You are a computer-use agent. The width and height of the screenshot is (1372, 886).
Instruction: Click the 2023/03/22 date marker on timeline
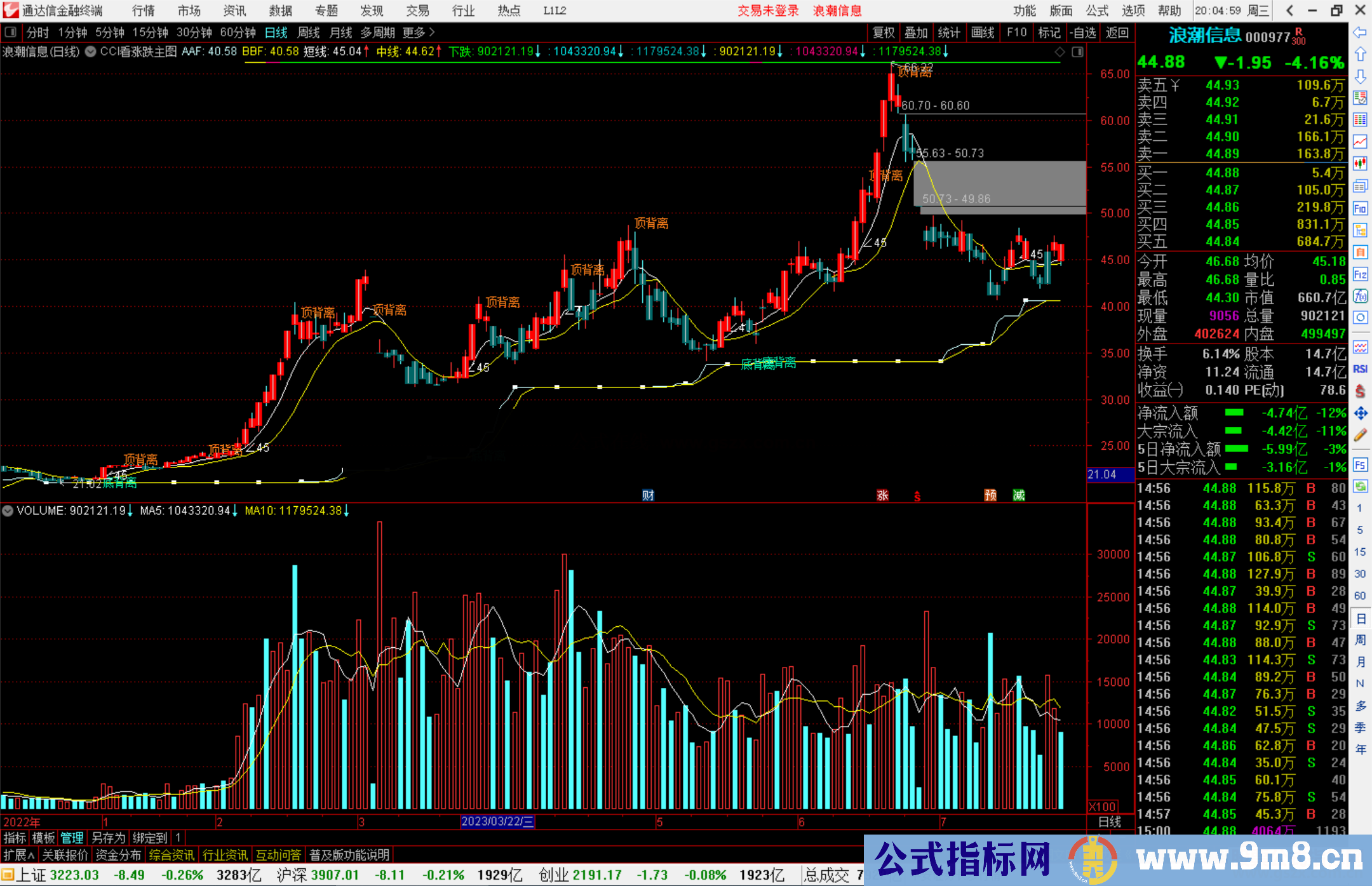497,822
